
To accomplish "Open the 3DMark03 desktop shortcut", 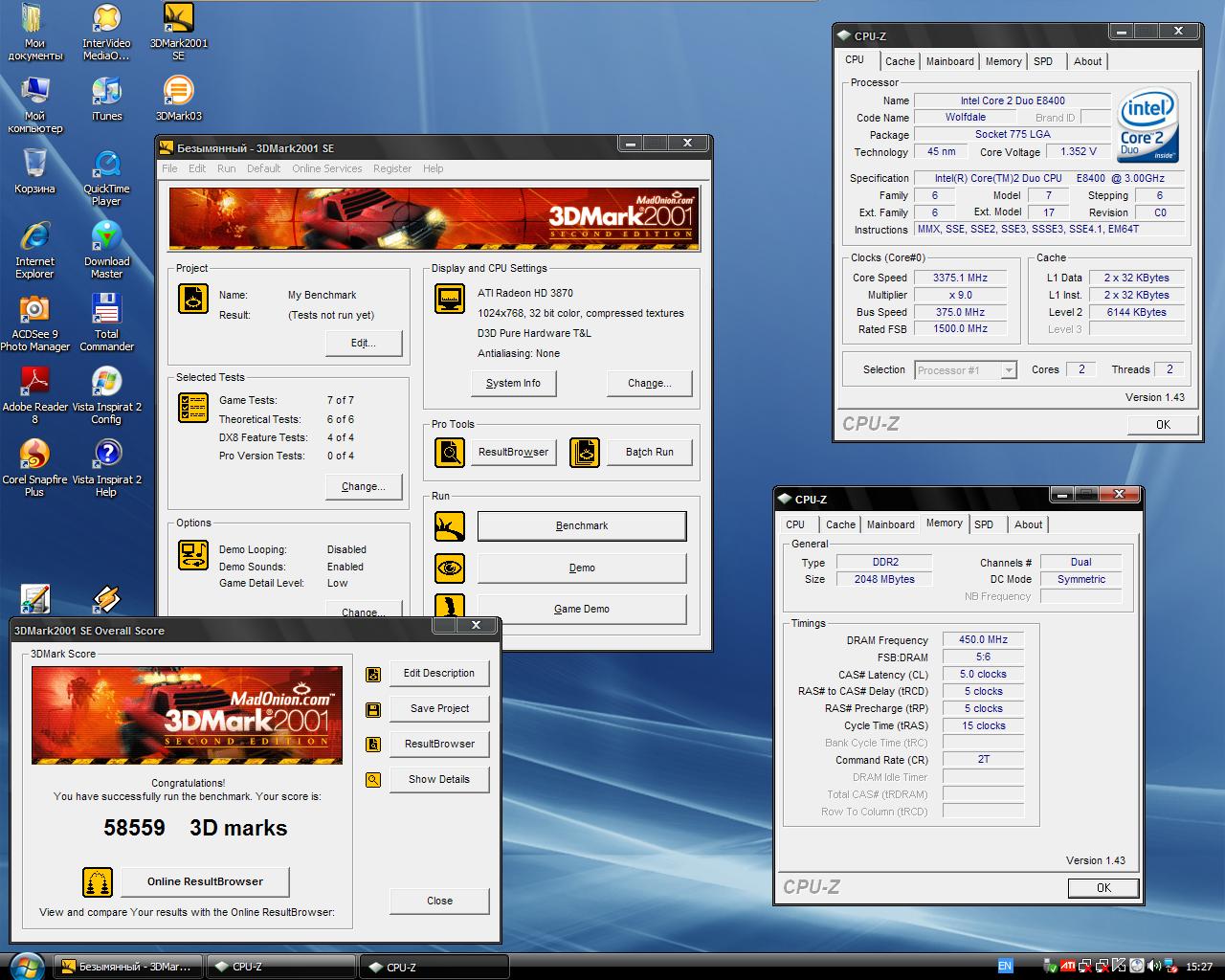I will coord(178,100).
